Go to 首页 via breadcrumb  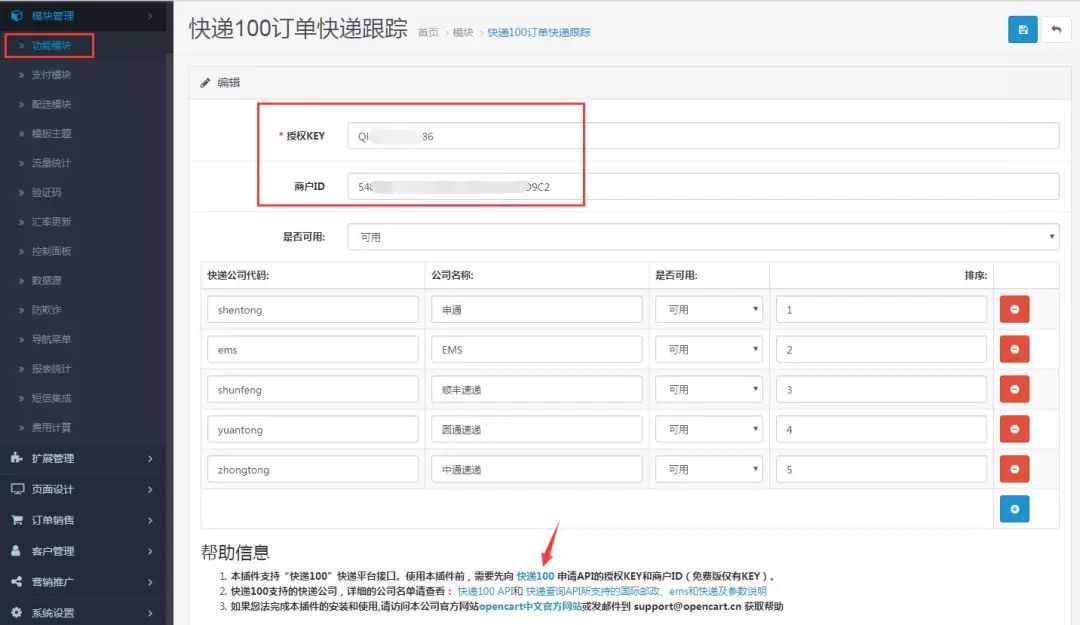coord(428,32)
